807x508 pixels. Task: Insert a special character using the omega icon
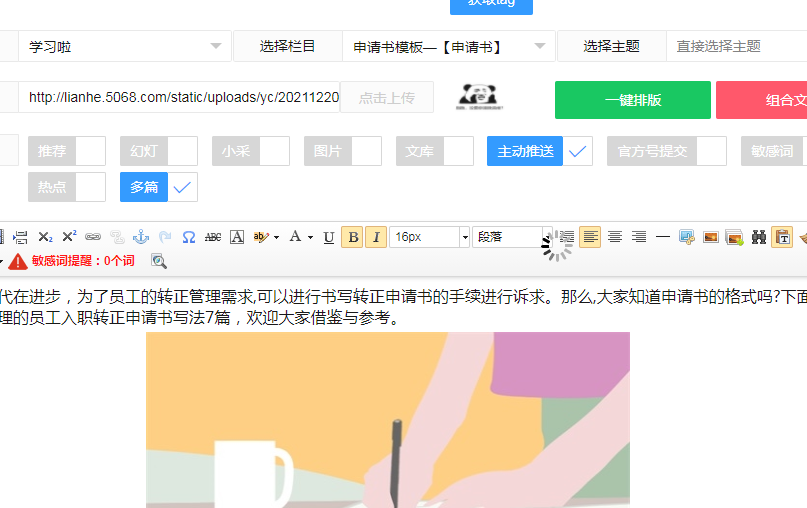(x=189, y=237)
